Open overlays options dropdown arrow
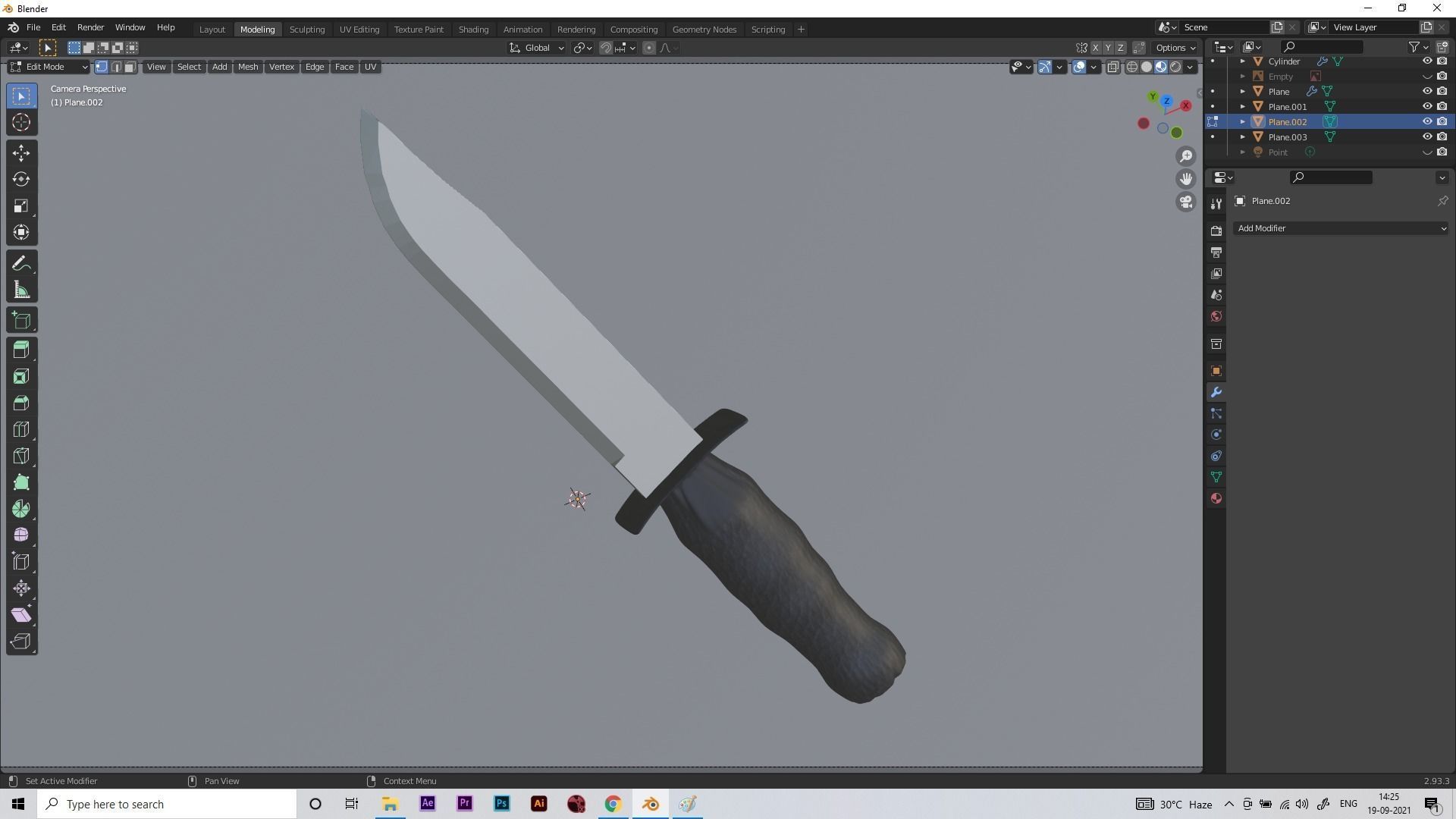Screen dimensions: 1456x819 [1094, 67]
